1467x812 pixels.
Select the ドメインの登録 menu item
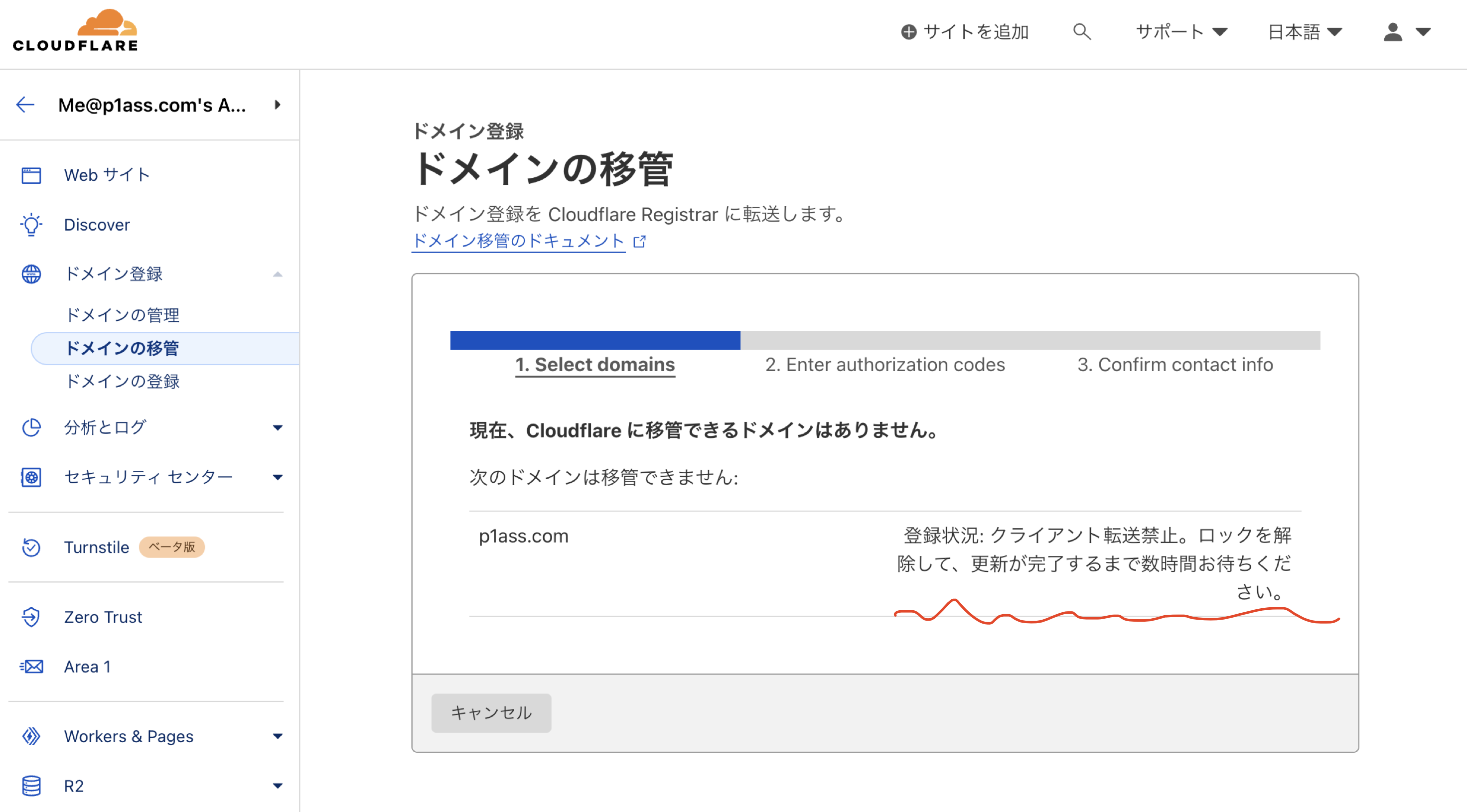tap(123, 381)
